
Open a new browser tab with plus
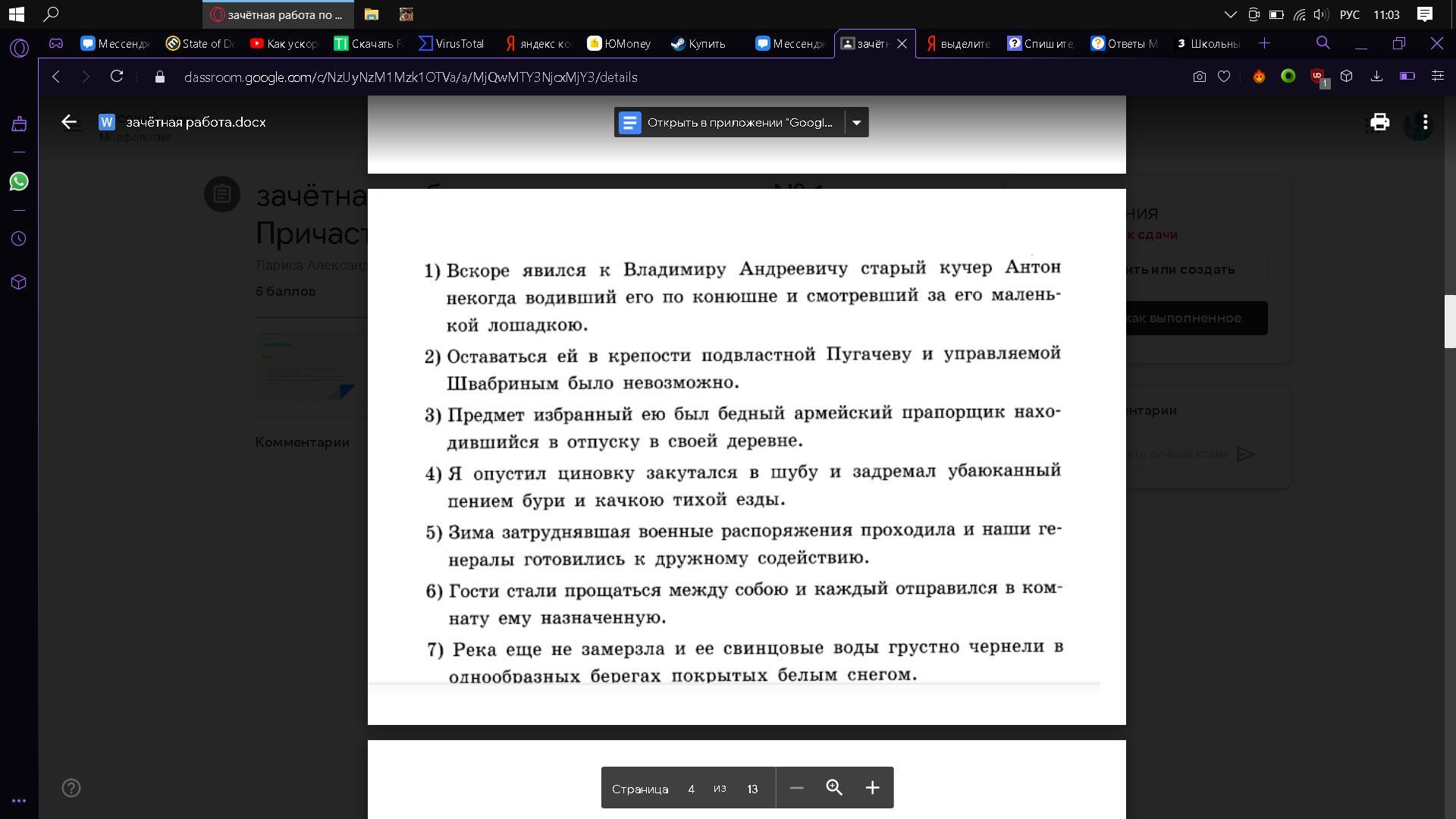[1263, 43]
